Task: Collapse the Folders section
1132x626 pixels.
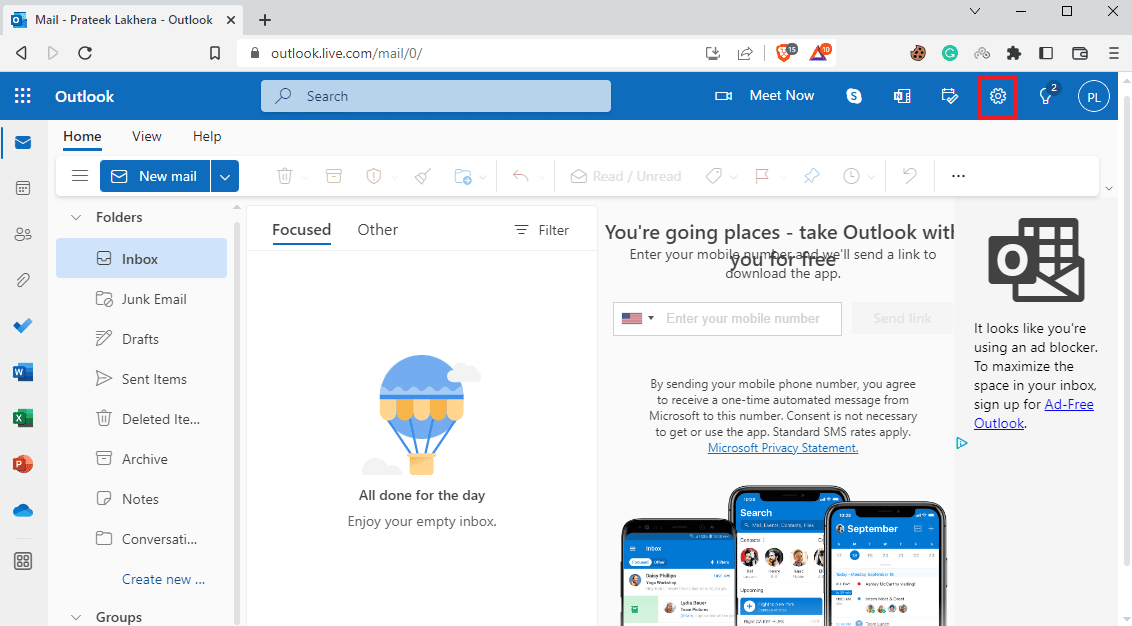Action: point(76,217)
